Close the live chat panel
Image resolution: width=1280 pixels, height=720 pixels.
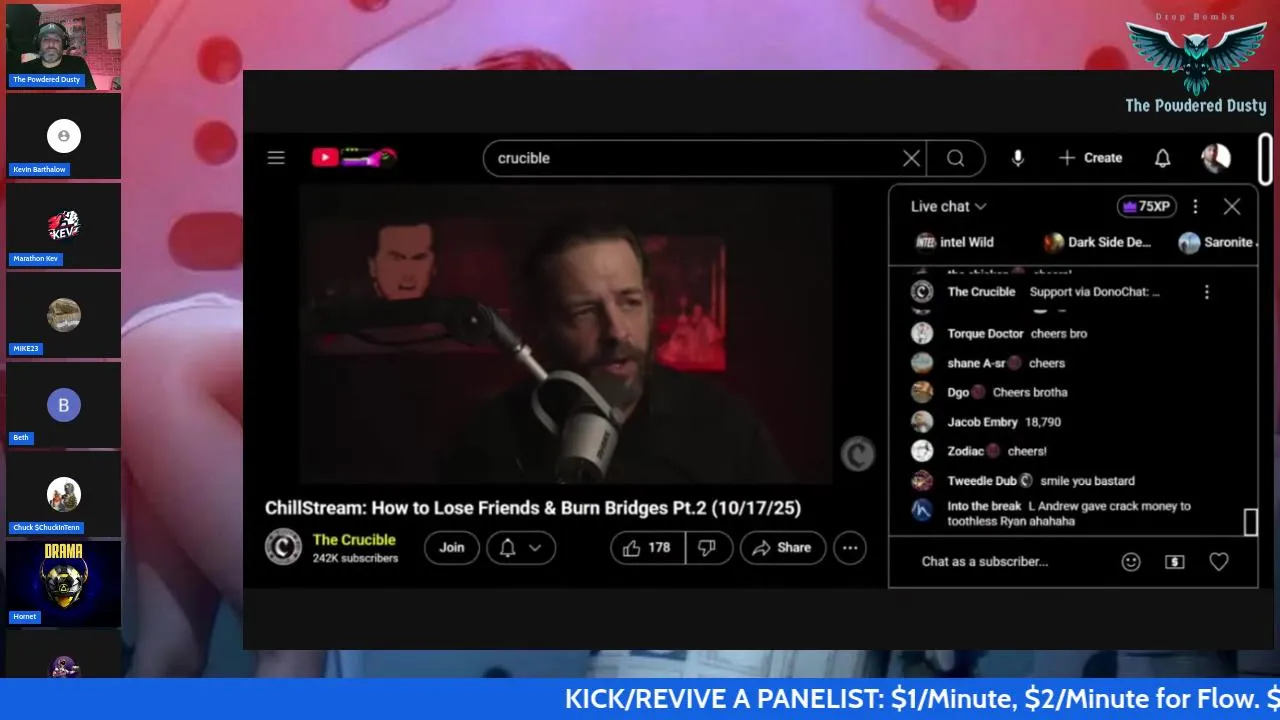point(1232,206)
